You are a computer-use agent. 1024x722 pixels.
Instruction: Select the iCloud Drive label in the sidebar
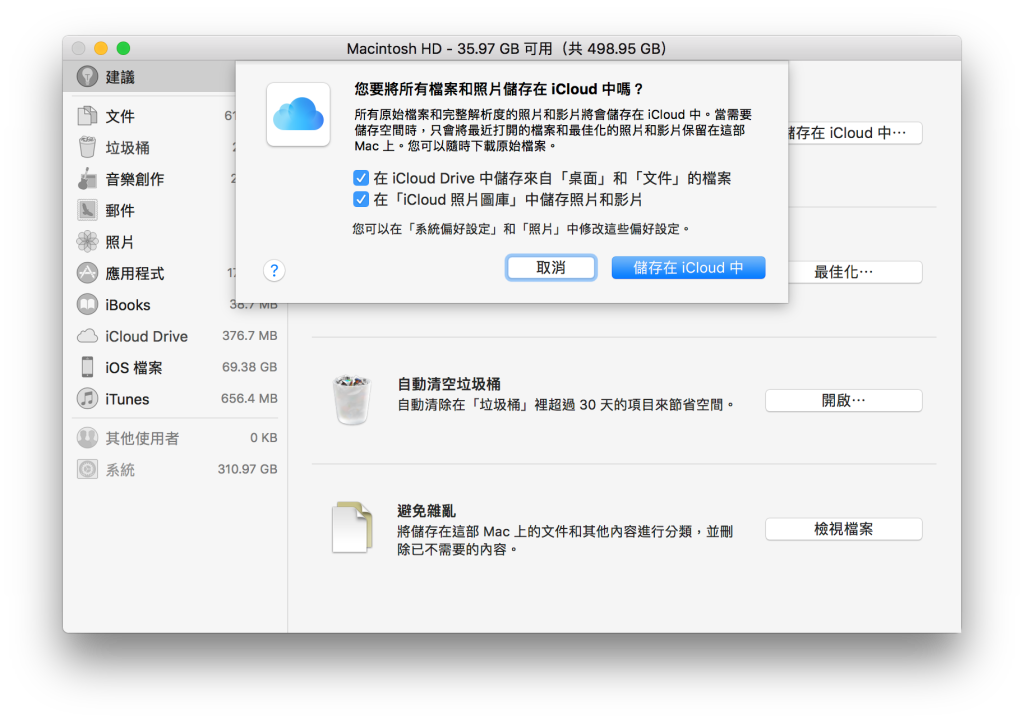click(x=146, y=336)
